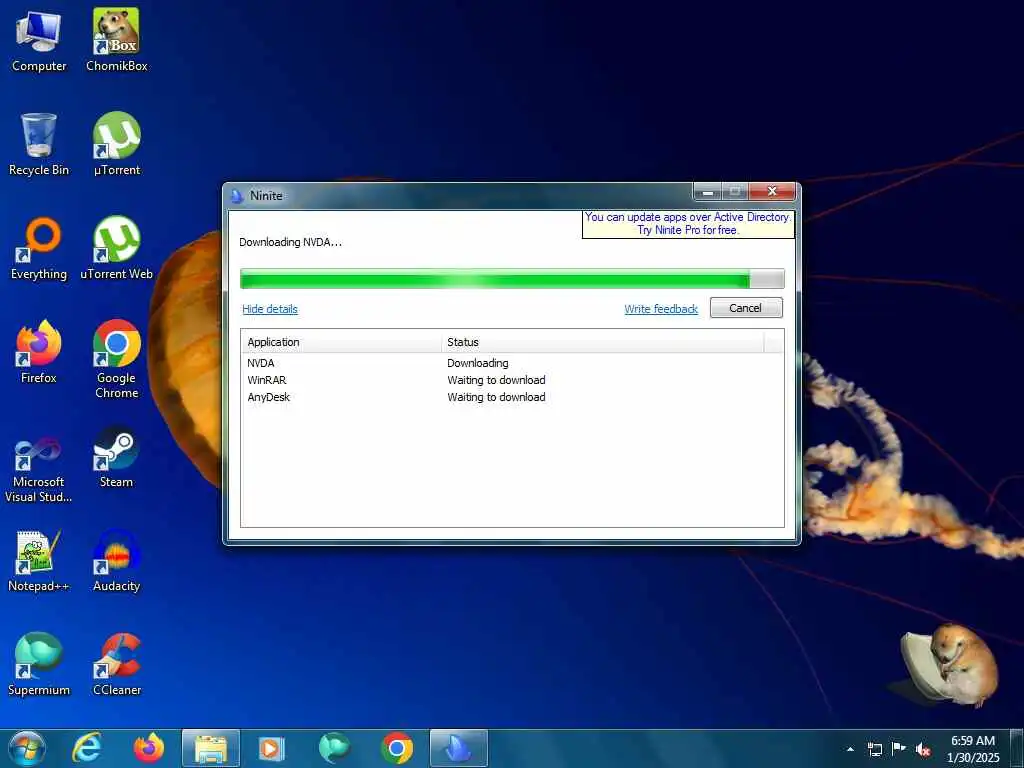Click the green download progress bar
This screenshot has width=1024, height=768.
(512, 279)
